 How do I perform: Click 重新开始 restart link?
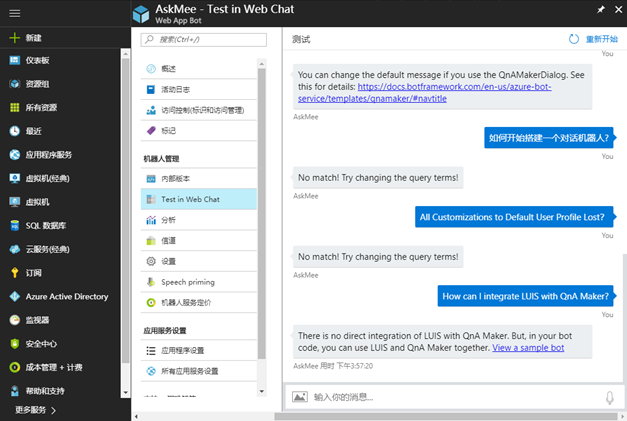[601, 39]
